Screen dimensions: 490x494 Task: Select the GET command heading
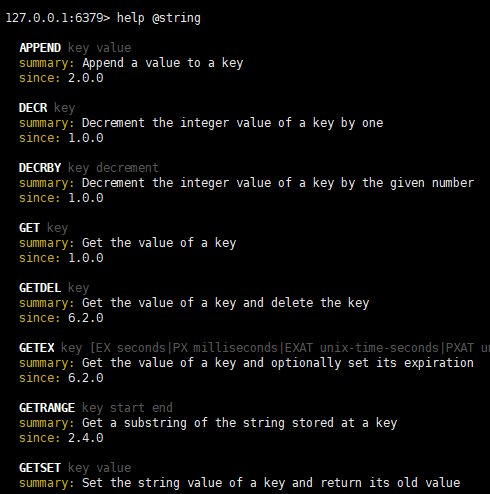[x=29, y=228]
